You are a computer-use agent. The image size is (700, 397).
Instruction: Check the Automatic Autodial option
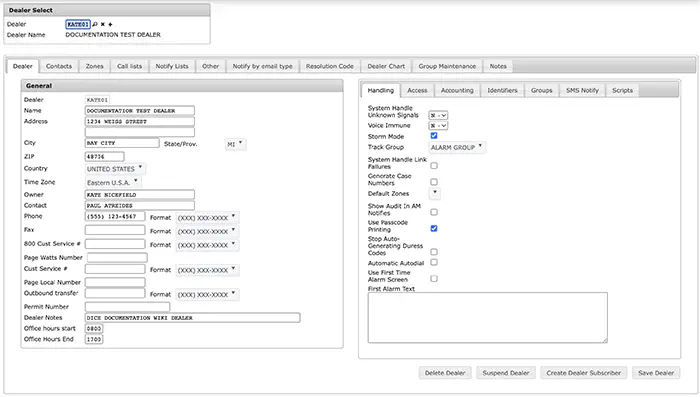[x=433, y=262]
